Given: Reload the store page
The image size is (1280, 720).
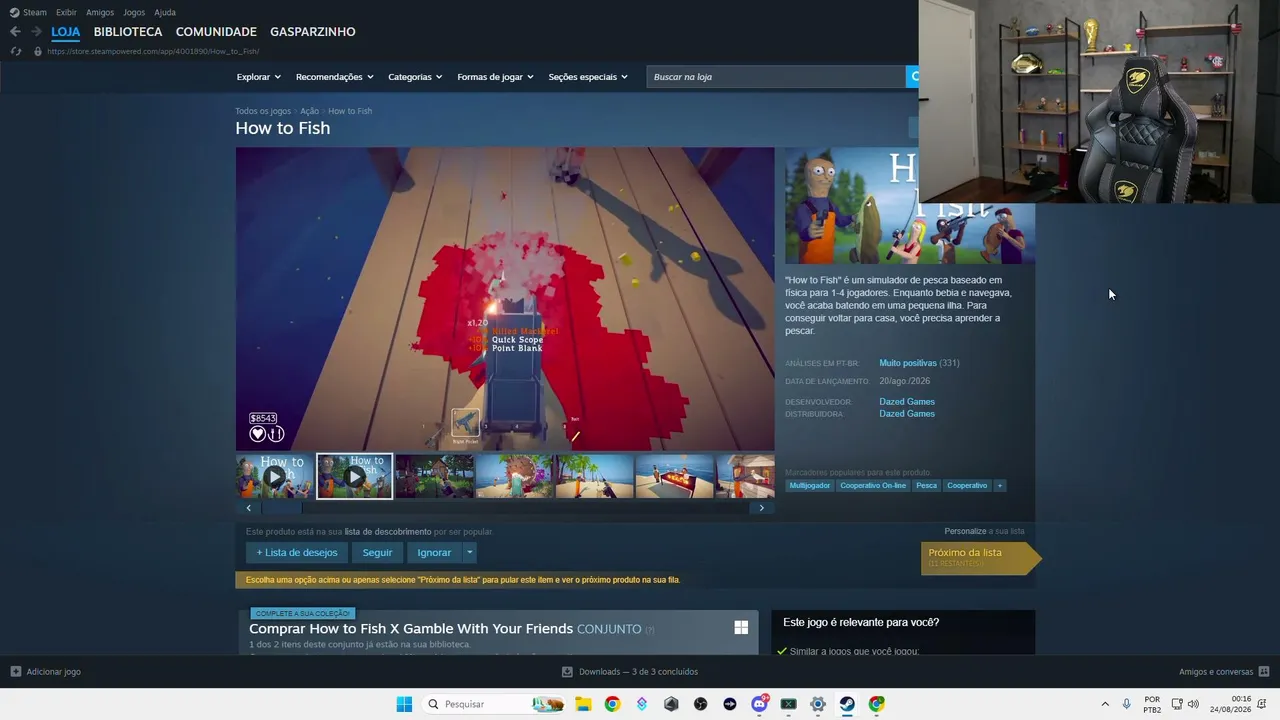Looking at the screenshot, I should pos(15,51).
